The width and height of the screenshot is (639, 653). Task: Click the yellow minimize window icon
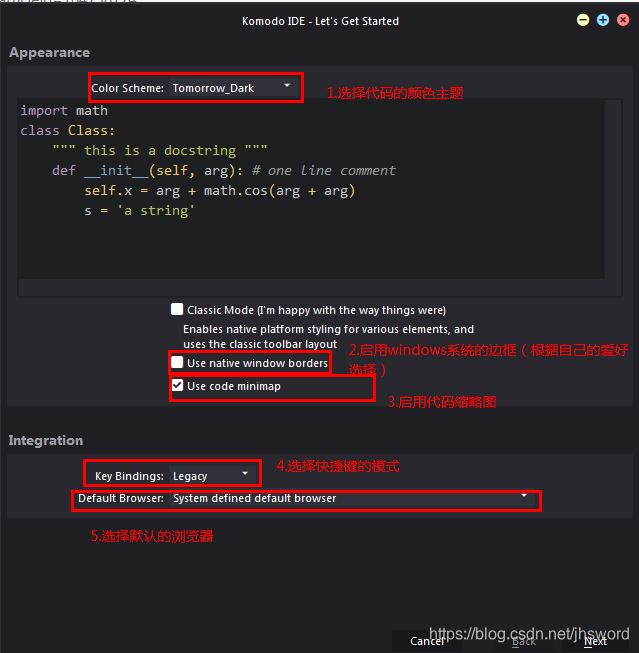pyautogui.click(x=583, y=20)
